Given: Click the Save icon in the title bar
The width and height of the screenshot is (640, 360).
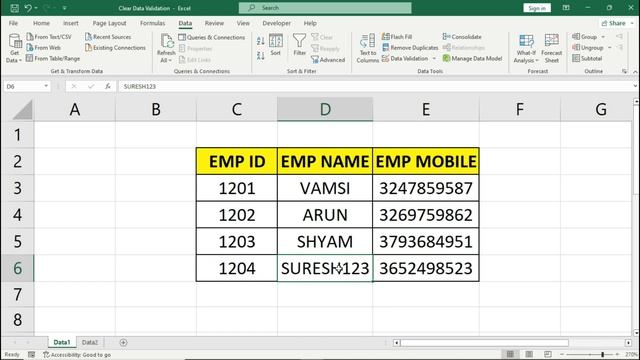Looking at the screenshot, I should pyautogui.click(x=14, y=8).
